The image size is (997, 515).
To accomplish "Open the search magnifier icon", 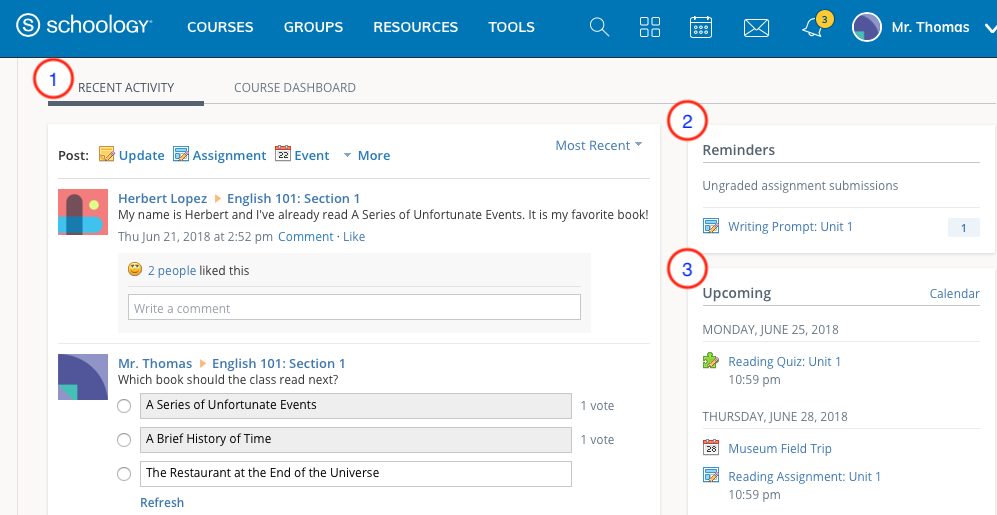I will [600, 27].
